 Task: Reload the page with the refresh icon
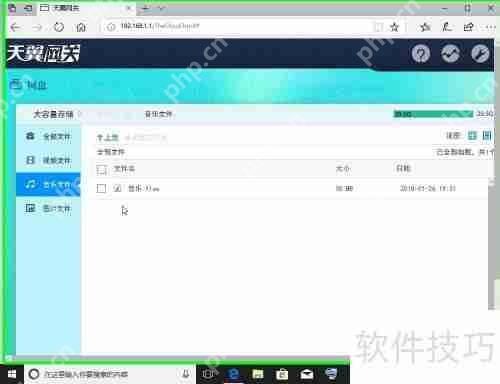pyautogui.click(x=59, y=27)
